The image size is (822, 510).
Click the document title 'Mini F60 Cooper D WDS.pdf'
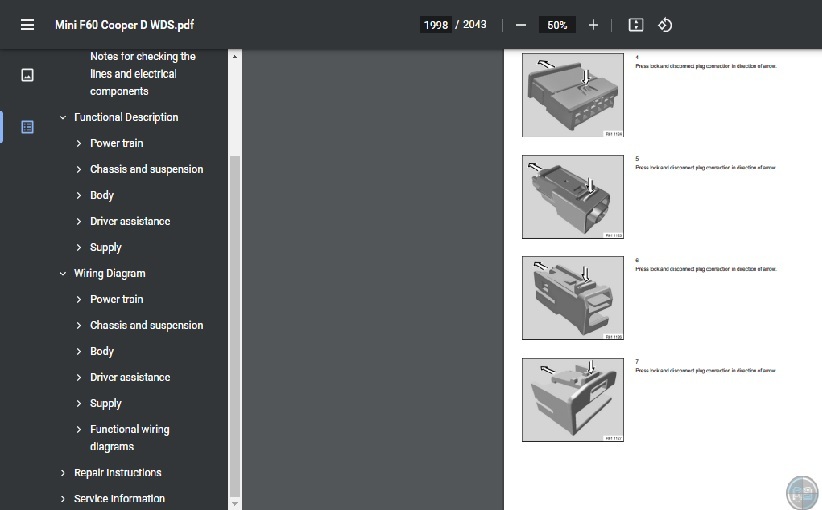pos(125,25)
